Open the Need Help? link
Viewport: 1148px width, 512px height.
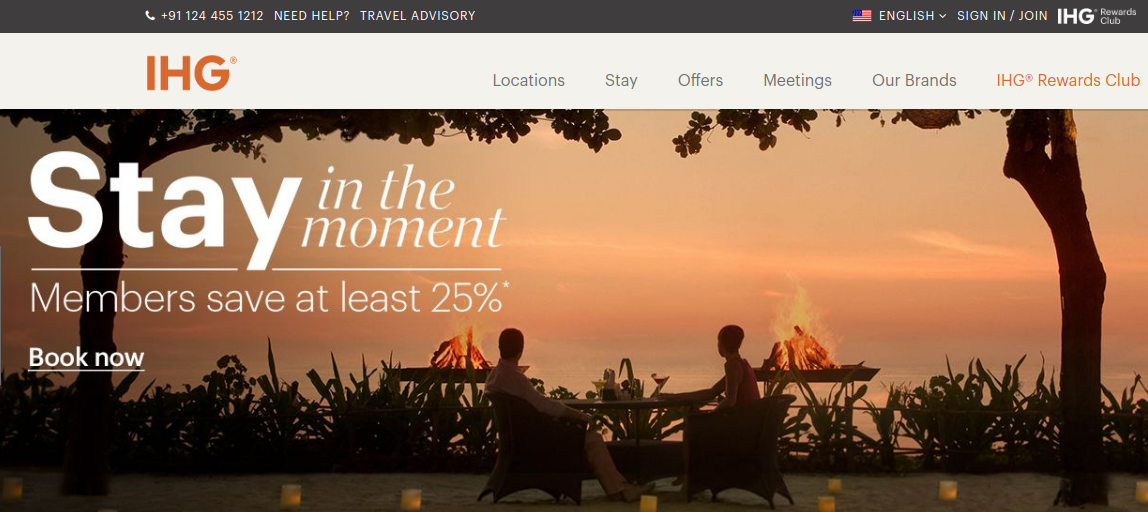311,15
